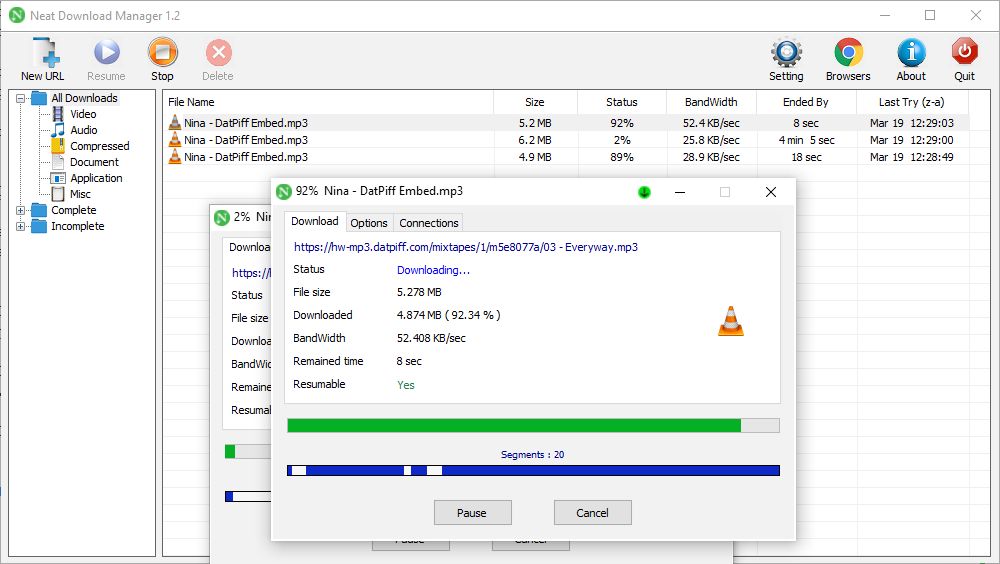Click the VLC icon of the 92% file row
The height and width of the screenshot is (564, 1000).
175,122
